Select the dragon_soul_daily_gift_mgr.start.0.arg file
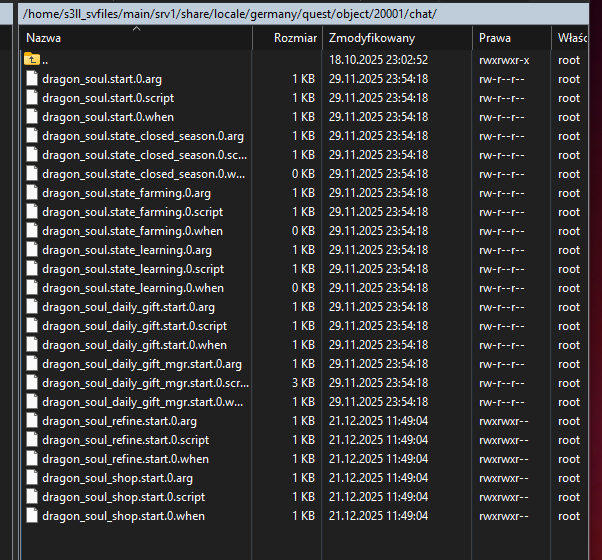The height and width of the screenshot is (560, 602). (141, 364)
